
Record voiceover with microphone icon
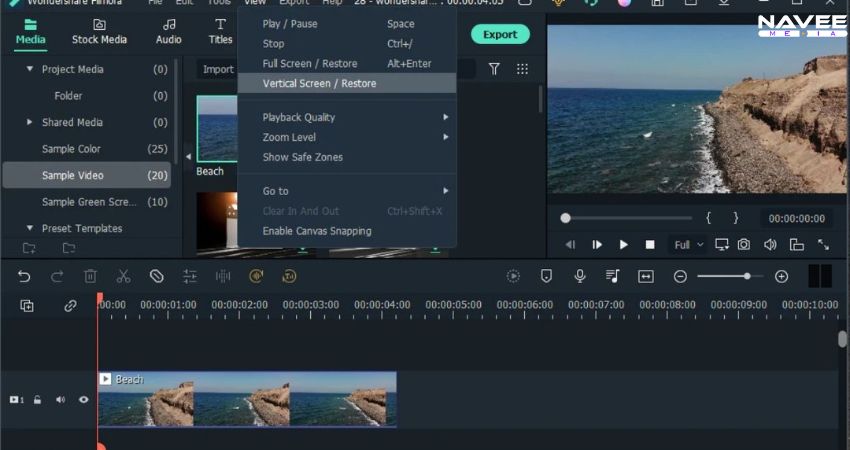579,277
